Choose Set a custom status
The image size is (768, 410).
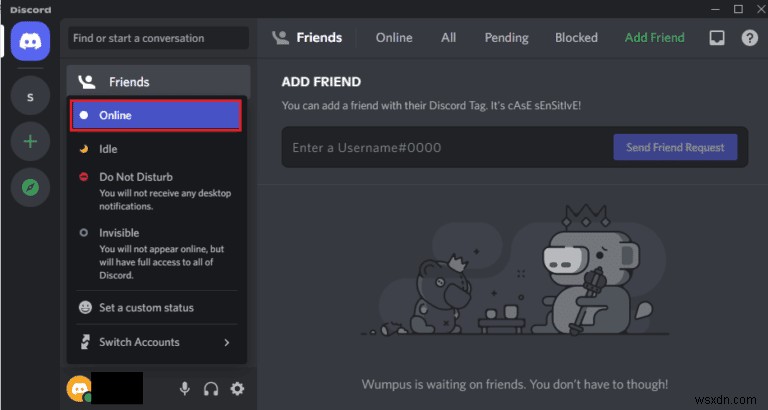(x=156, y=308)
